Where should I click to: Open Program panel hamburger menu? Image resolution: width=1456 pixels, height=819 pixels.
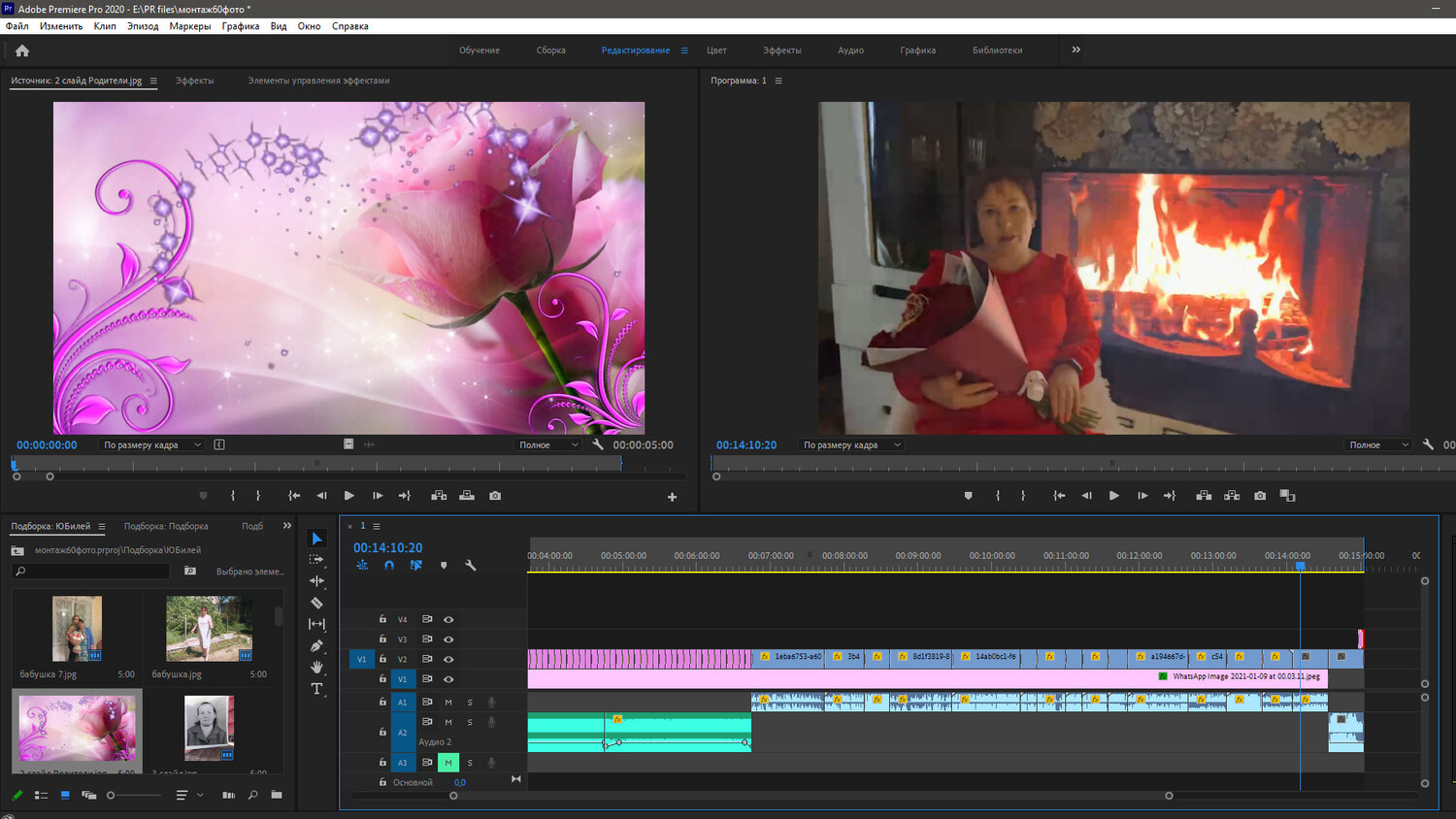coord(778,81)
